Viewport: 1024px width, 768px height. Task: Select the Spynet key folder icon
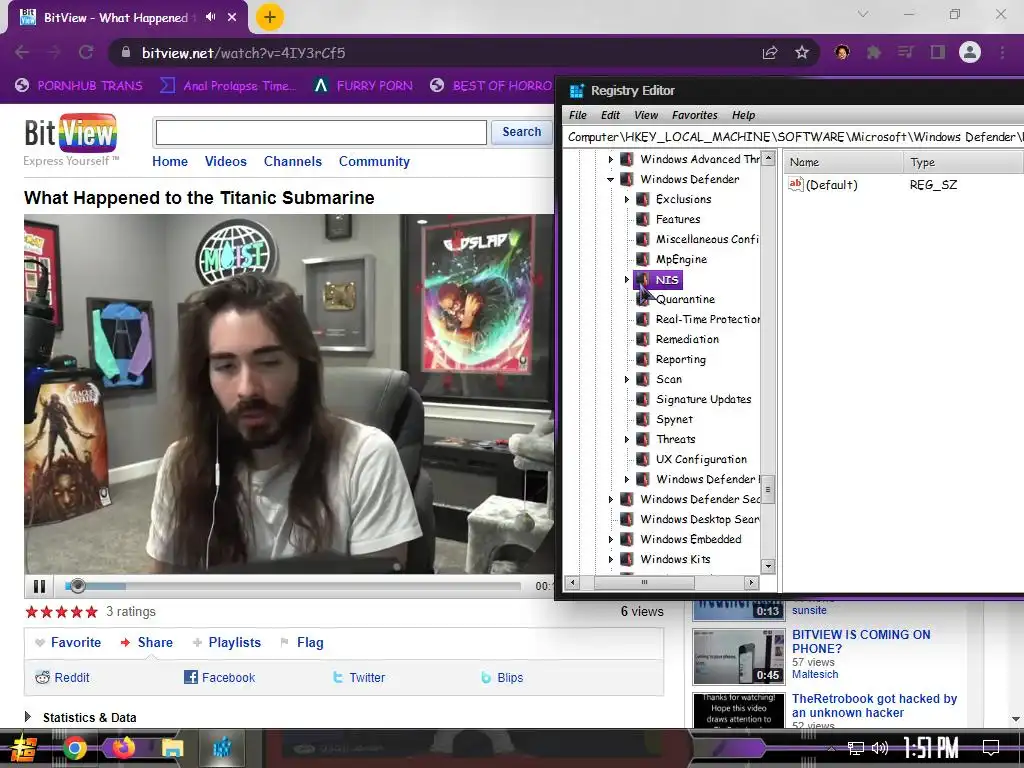[x=643, y=419]
